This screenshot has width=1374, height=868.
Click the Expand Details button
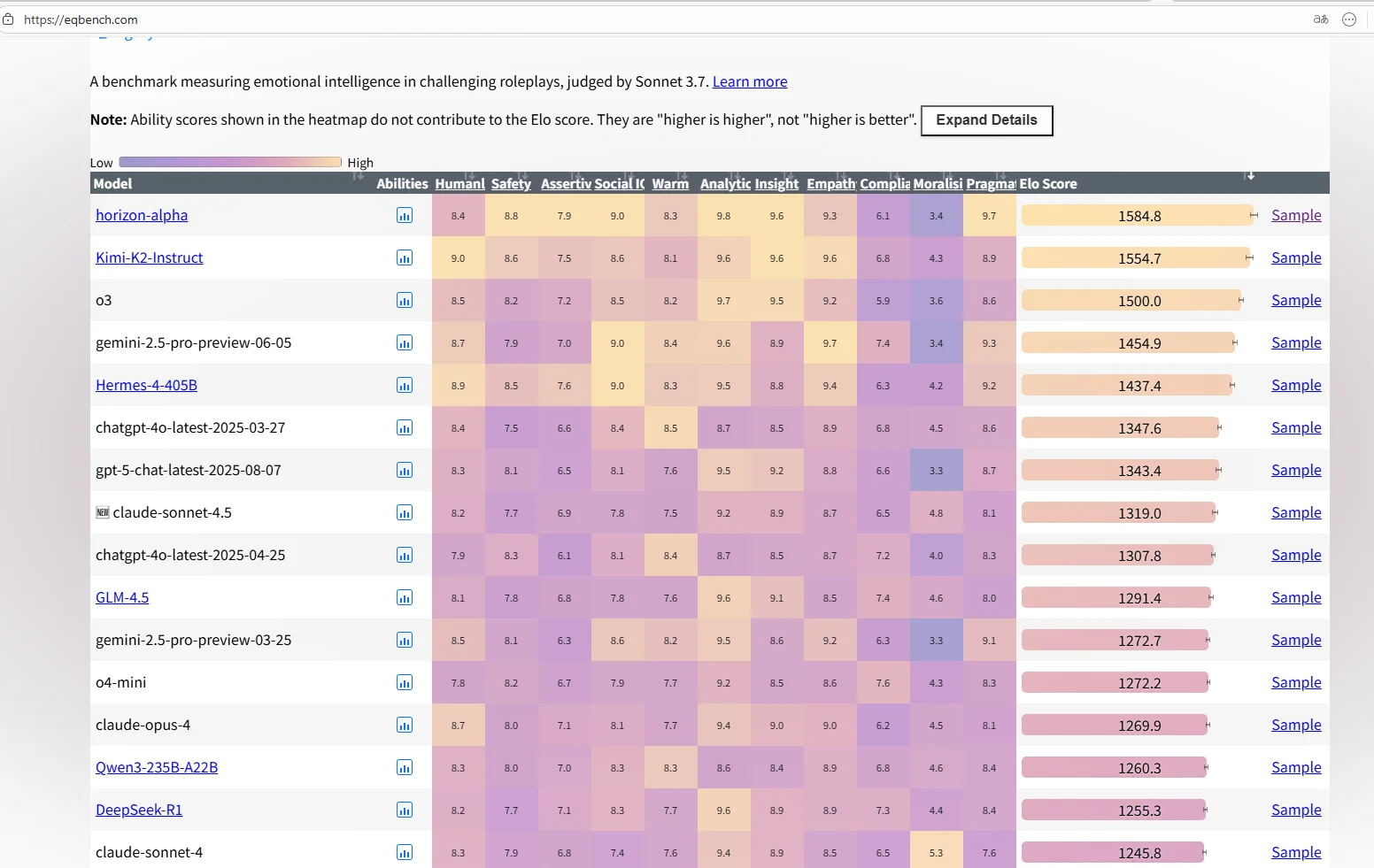tap(987, 120)
